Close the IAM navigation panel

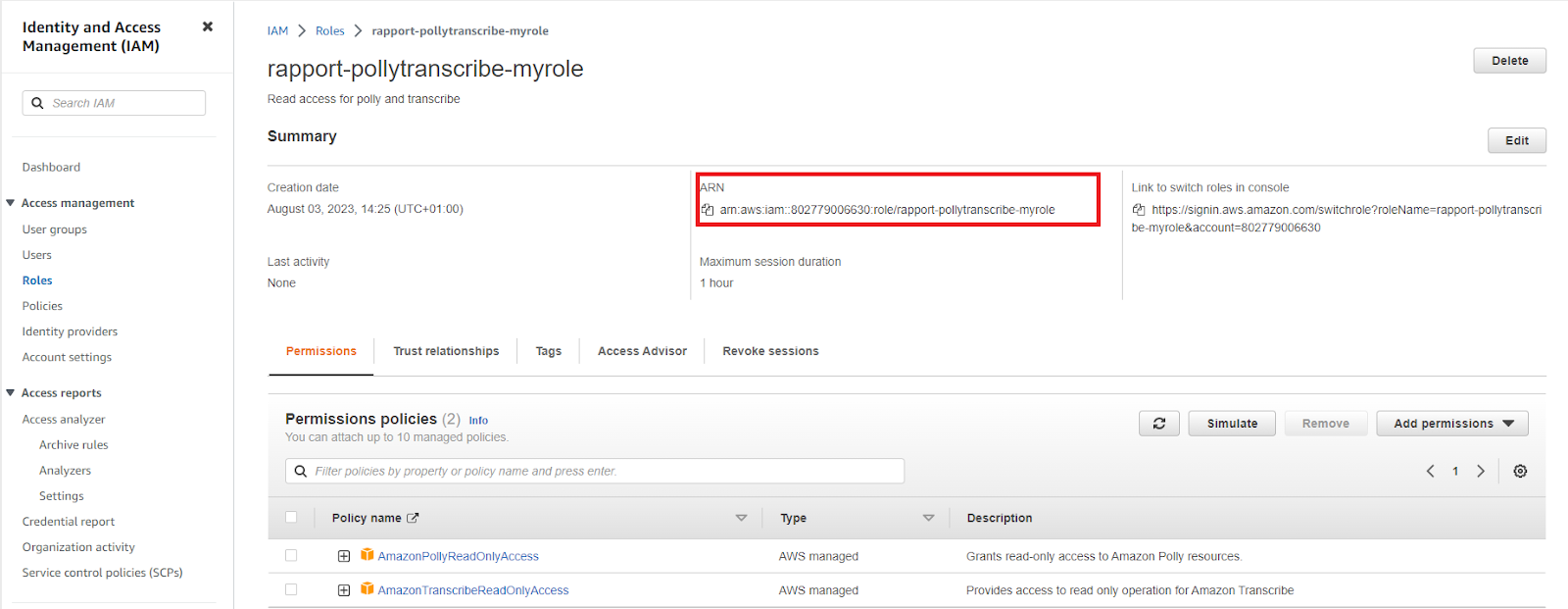pos(208,26)
